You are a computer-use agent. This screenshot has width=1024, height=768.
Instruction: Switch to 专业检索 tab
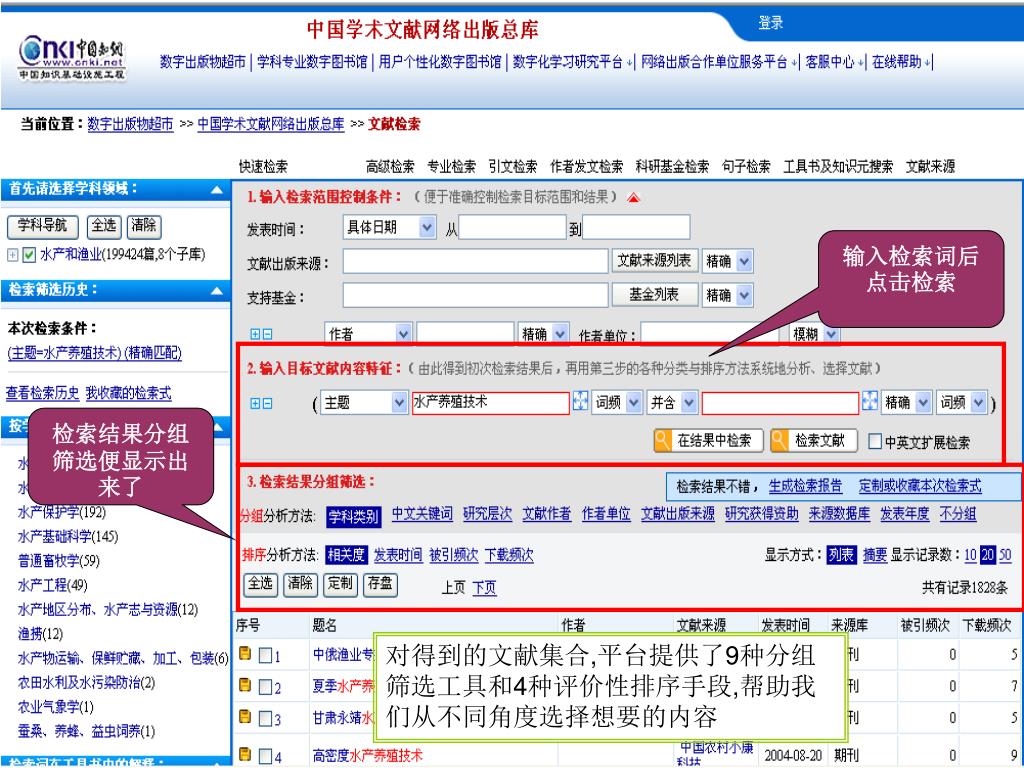[x=451, y=167]
